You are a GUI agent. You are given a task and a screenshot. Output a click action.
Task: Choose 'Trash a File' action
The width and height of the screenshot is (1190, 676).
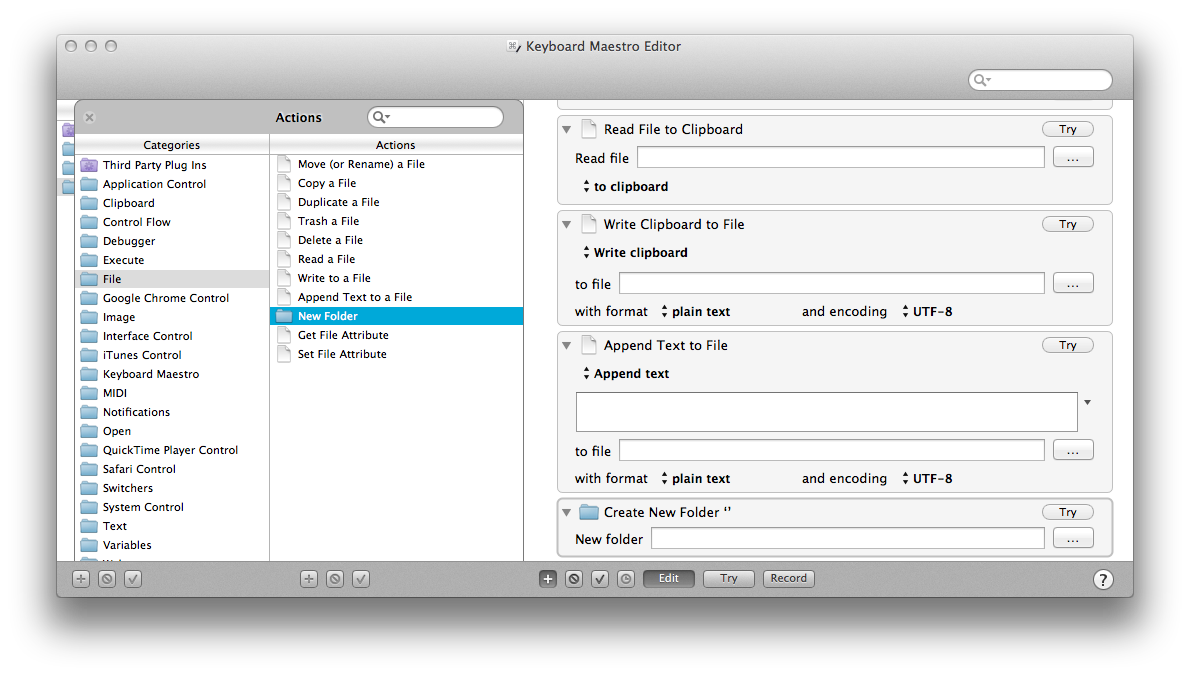(396, 221)
